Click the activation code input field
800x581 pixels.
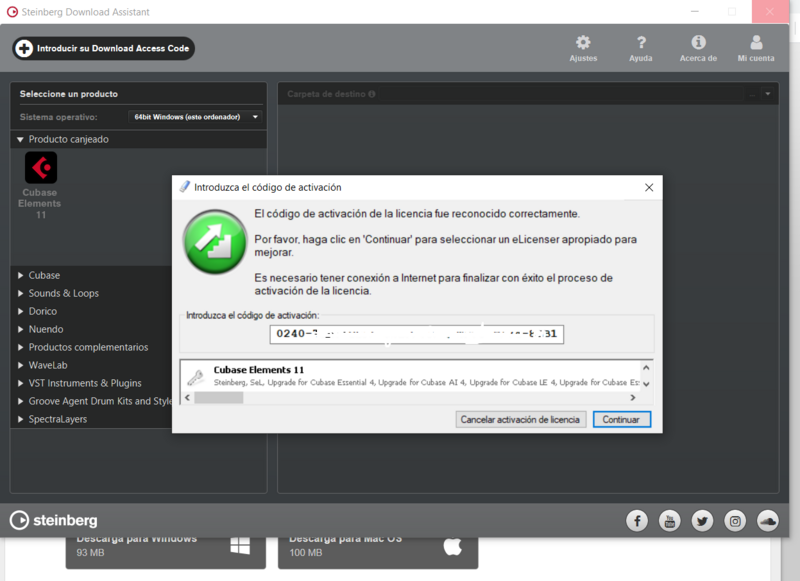[x=417, y=334]
